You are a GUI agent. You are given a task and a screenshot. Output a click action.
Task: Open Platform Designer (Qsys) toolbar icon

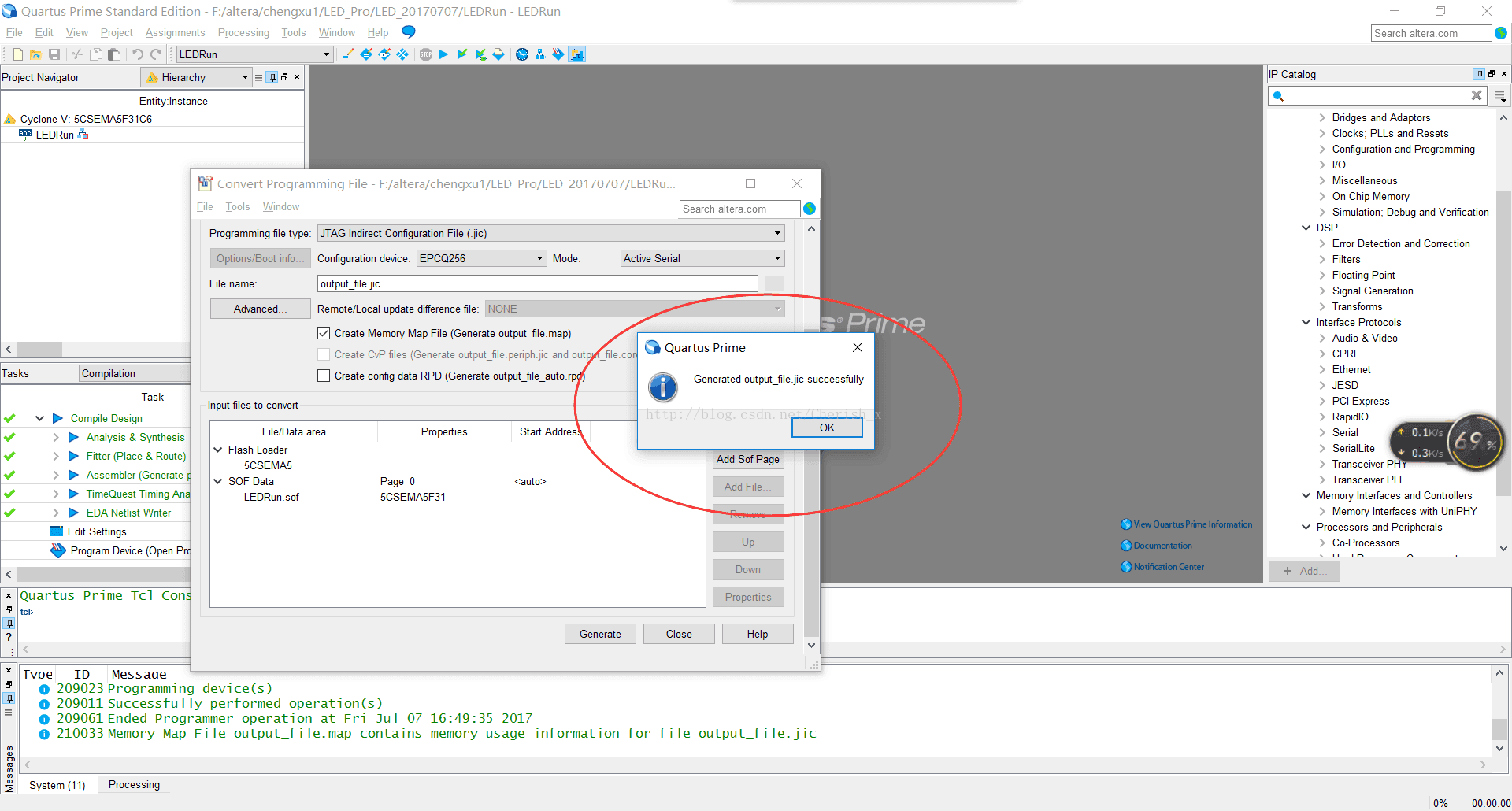pyautogui.click(x=576, y=54)
